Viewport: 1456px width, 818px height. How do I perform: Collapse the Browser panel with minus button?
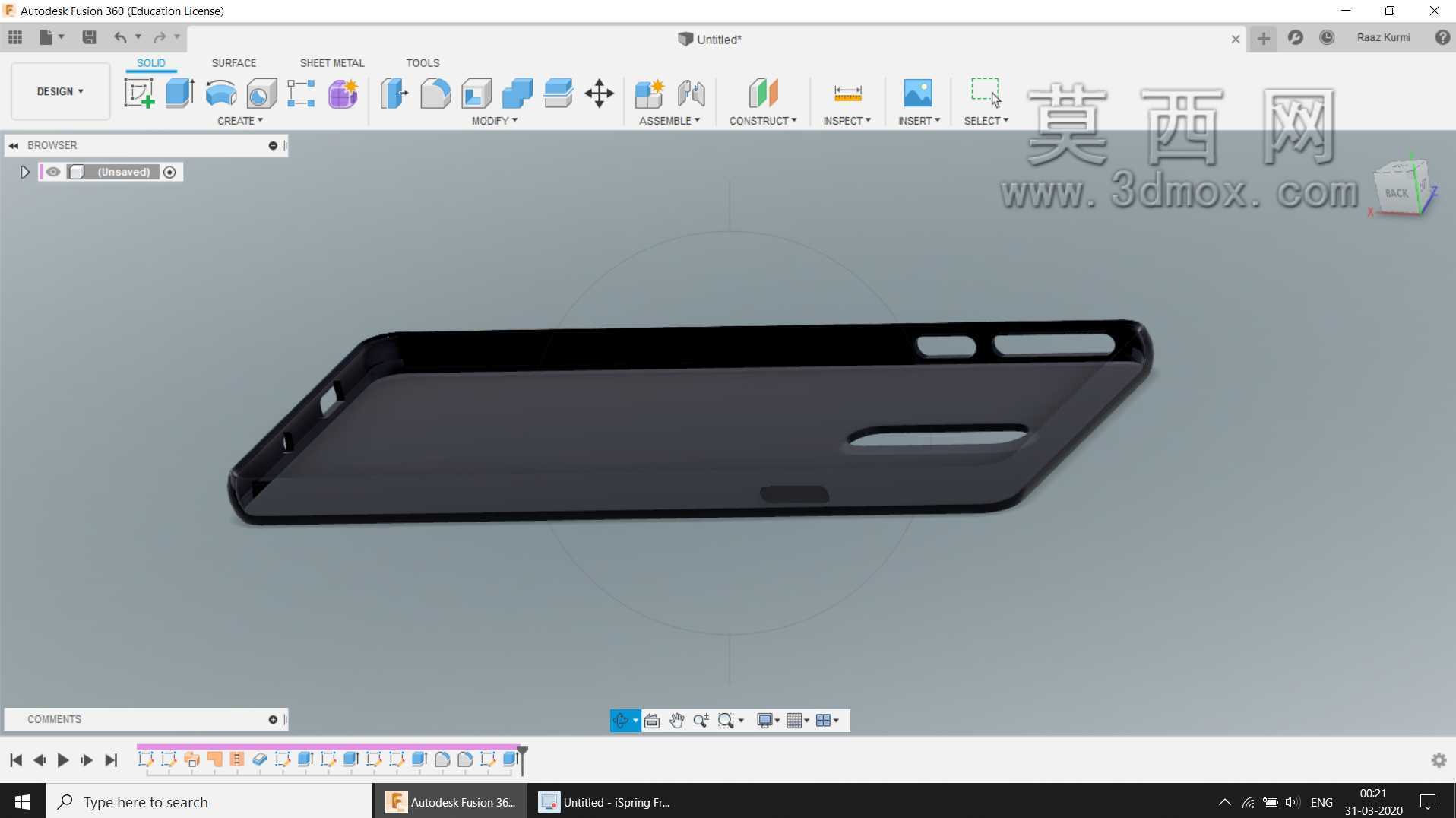273,145
